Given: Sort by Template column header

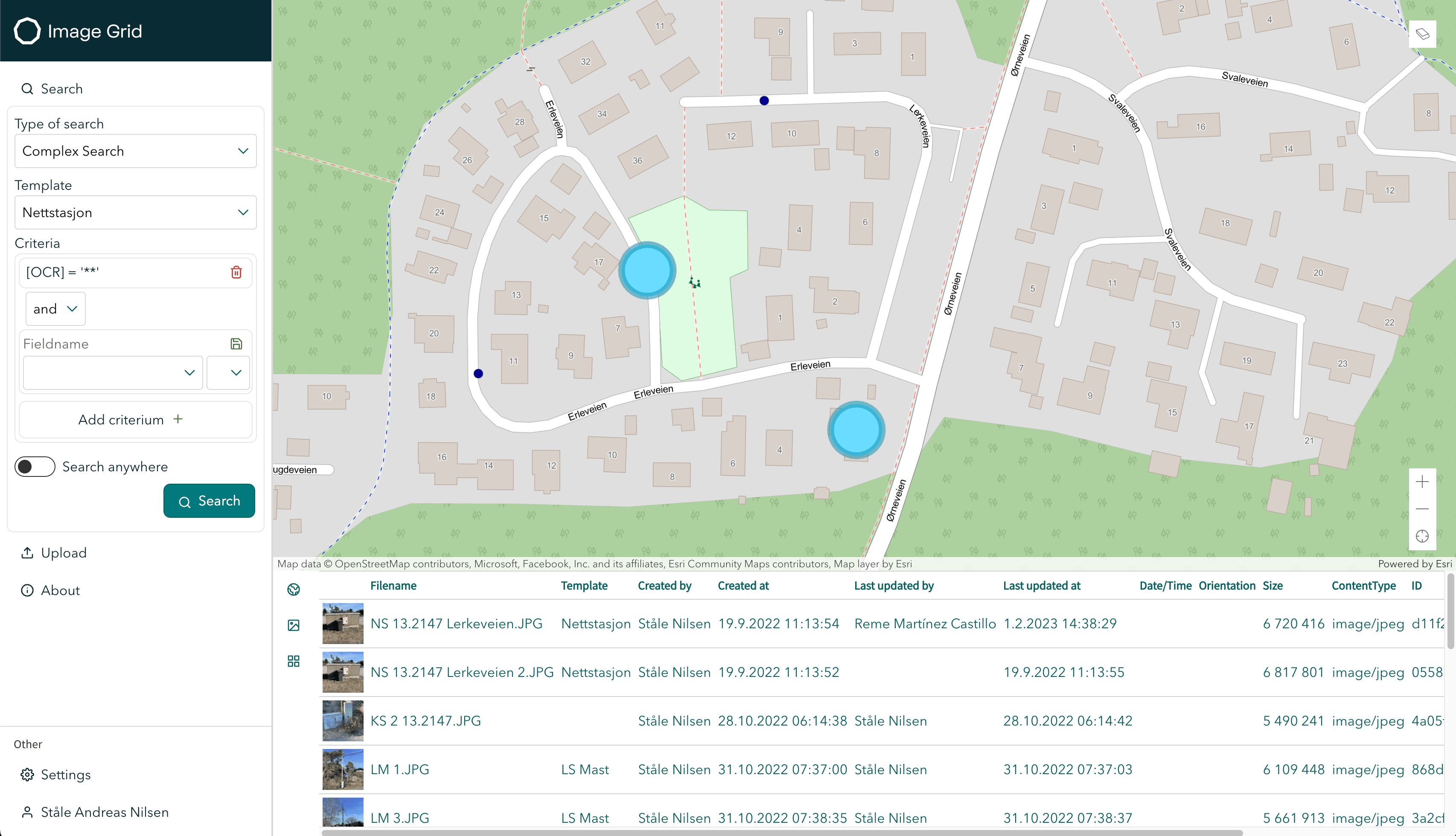Looking at the screenshot, I should 584,586.
